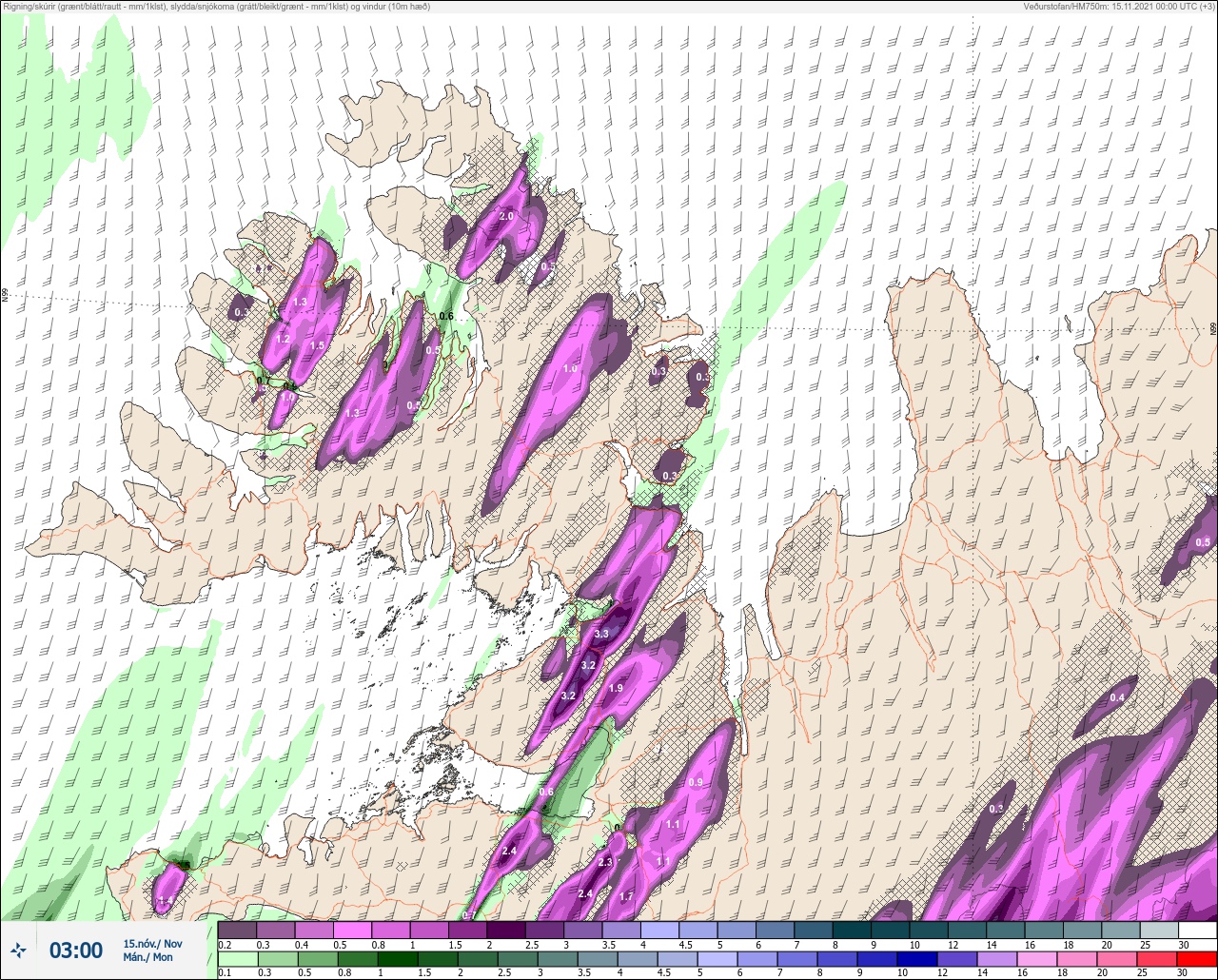This screenshot has width=1218, height=980.
Task: Click the '15.nóv./ Nov' date text
Action: pyautogui.click(x=152, y=944)
